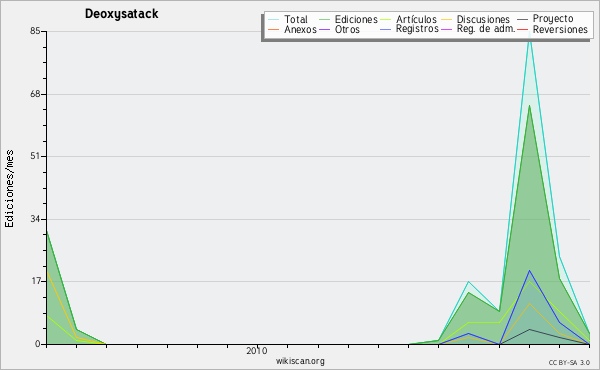The image size is (600, 370).
Task: Click the Artículos legend label
Action: [x=416, y=19]
